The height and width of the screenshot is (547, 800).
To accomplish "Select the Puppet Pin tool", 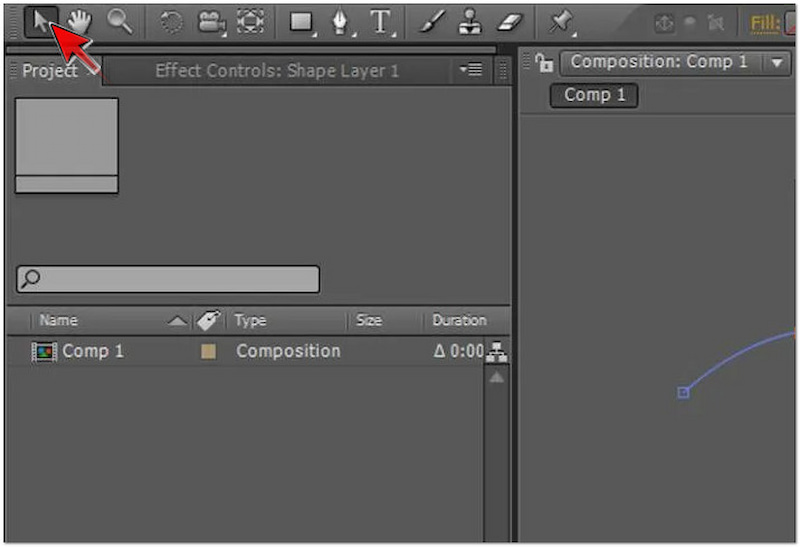I will point(562,22).
